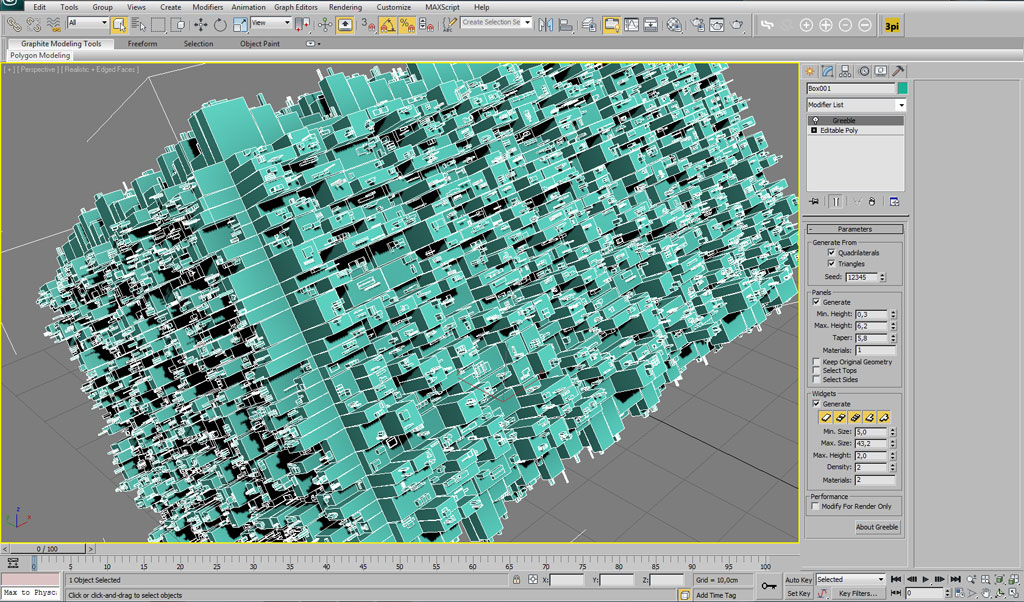Click the Pin Stack icon under modifier stack

(814, 201)
